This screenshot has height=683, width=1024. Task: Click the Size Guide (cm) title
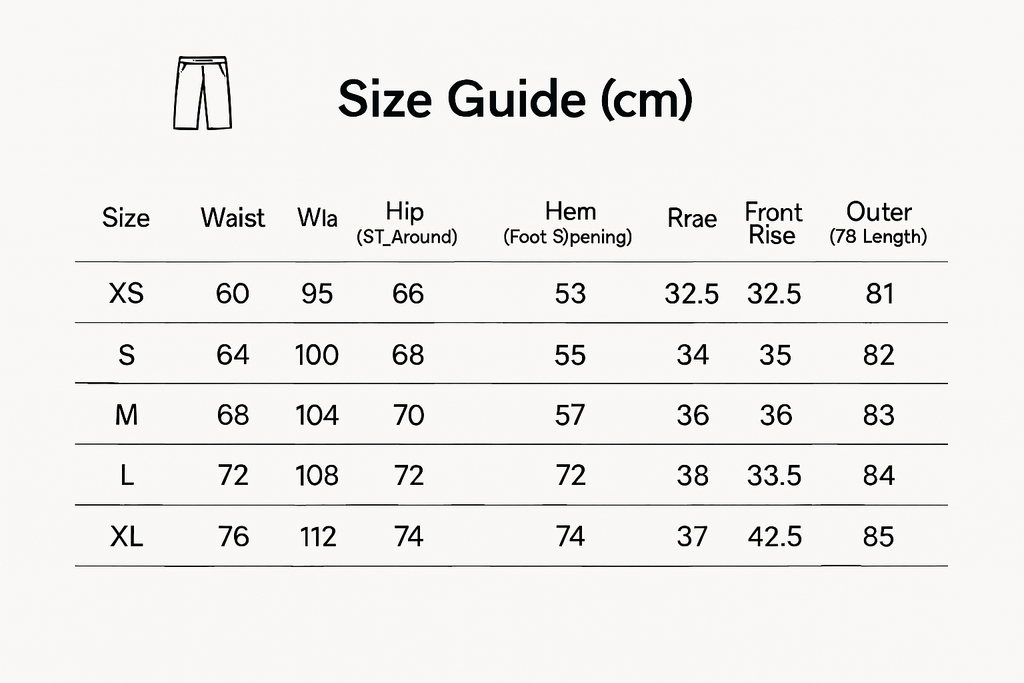[x=515, y=99]
